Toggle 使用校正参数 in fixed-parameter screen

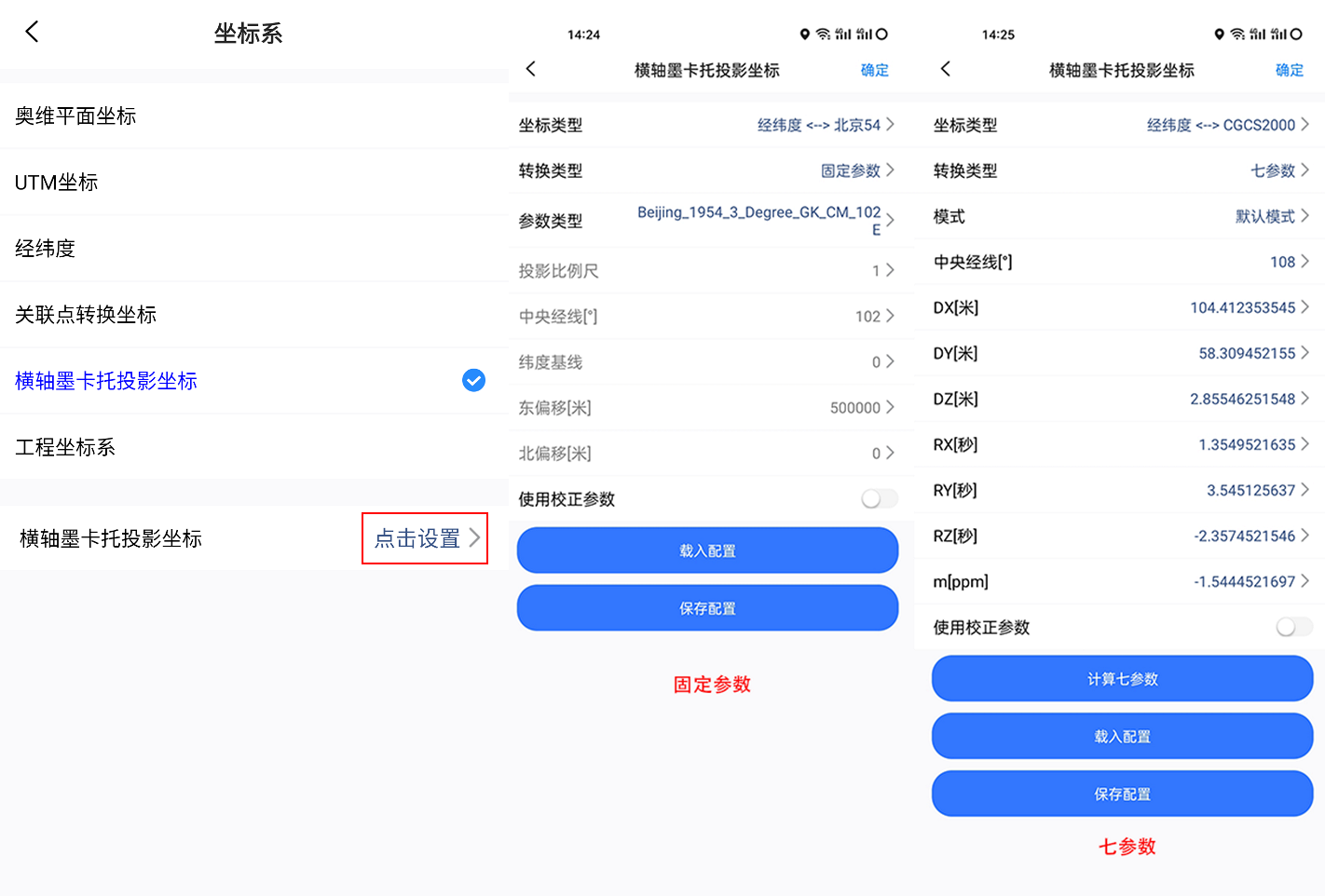880,499
